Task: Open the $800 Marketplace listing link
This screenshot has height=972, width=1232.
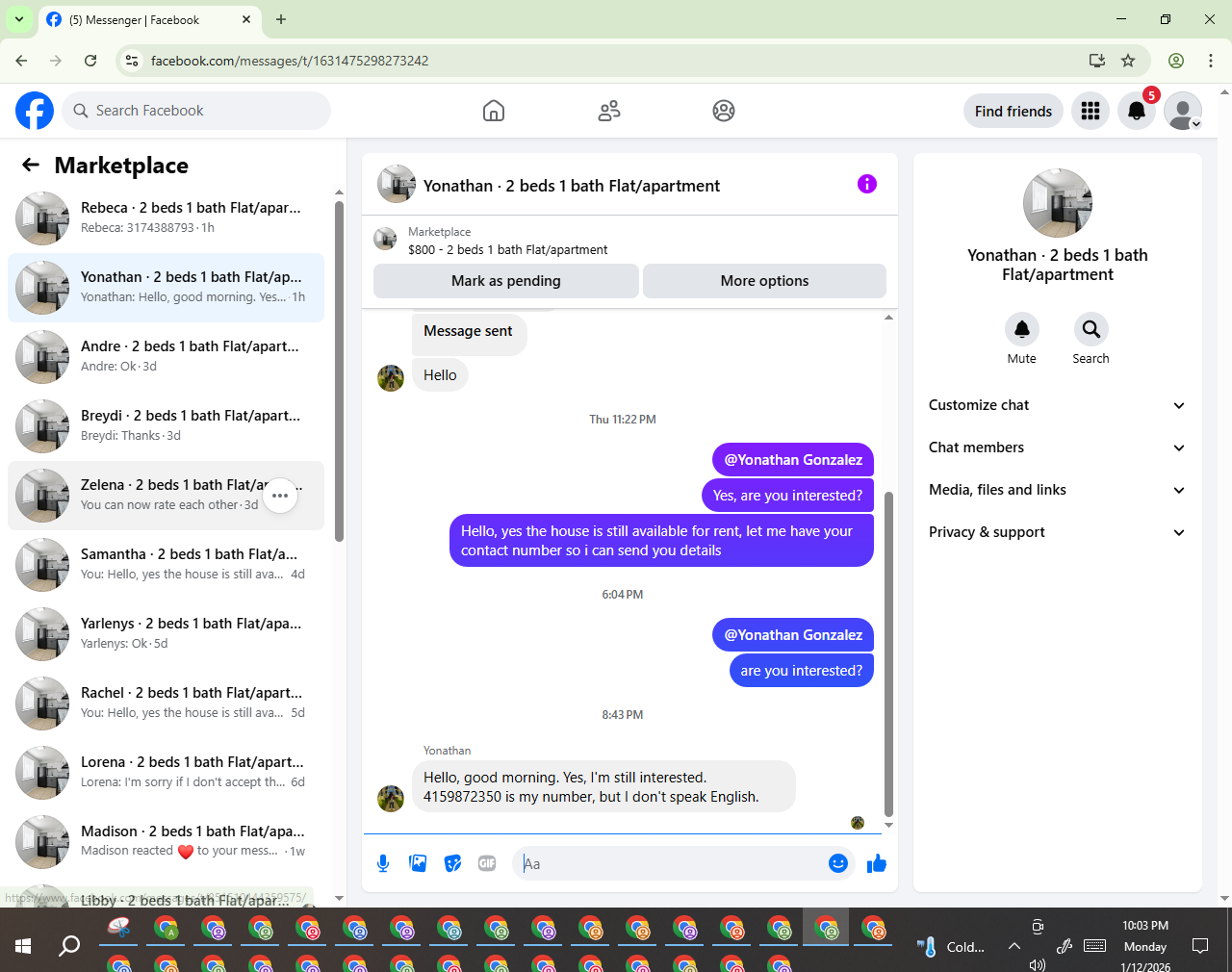Action: pyautogui.click(x=507, y=249)
